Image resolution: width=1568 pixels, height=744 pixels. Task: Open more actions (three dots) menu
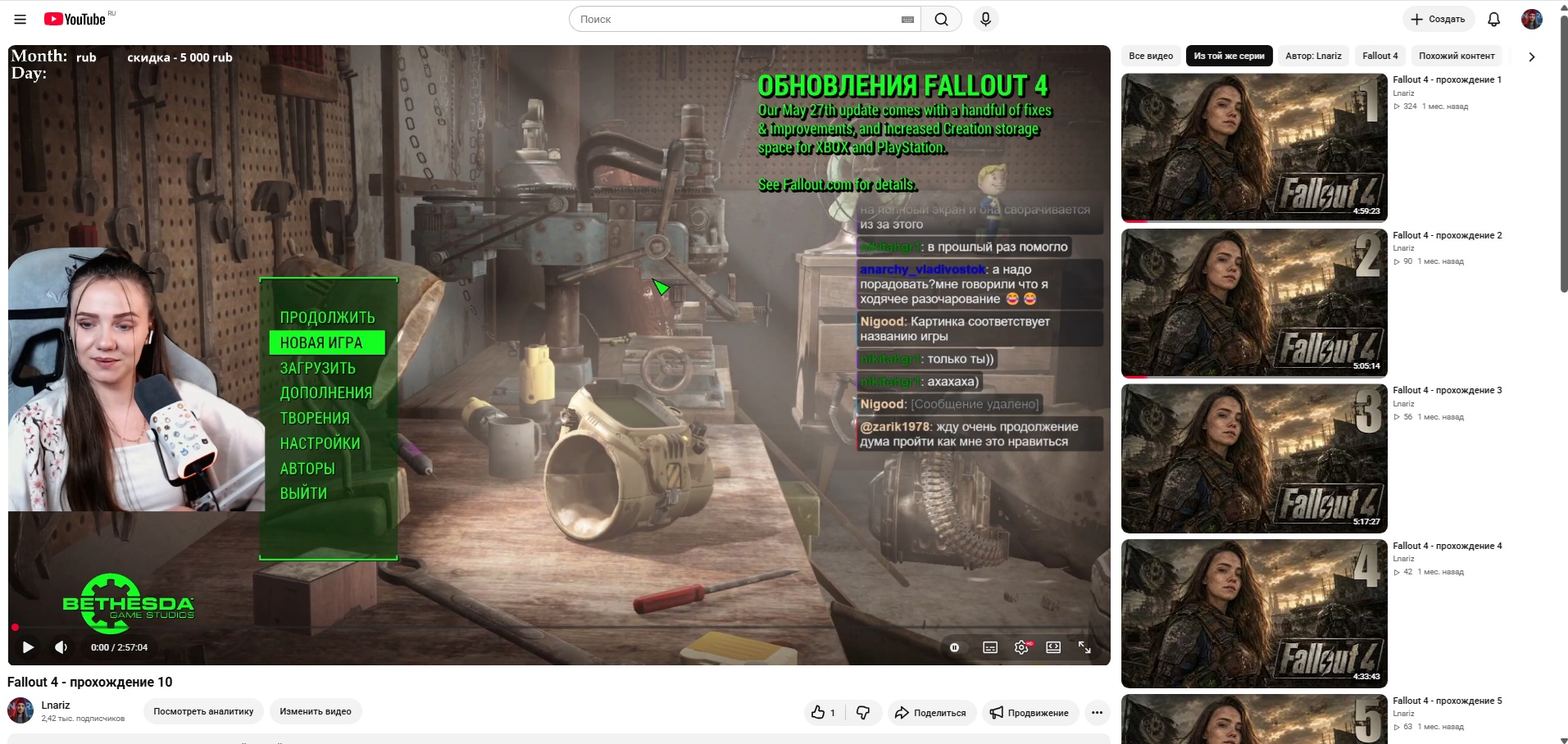(x=1098, y=713)
